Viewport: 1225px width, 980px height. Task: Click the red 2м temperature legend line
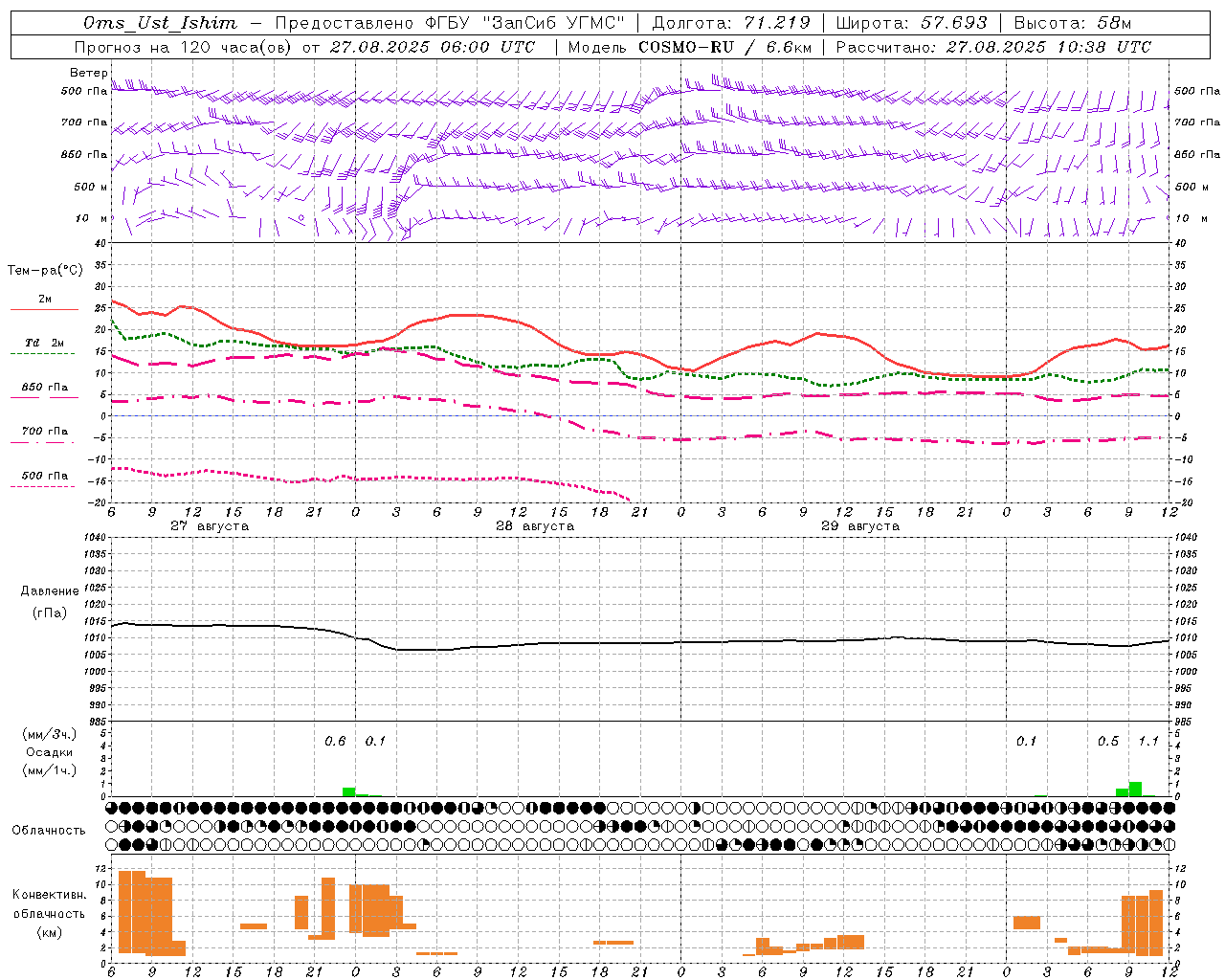pyautogui.click(x=44, y=310)
